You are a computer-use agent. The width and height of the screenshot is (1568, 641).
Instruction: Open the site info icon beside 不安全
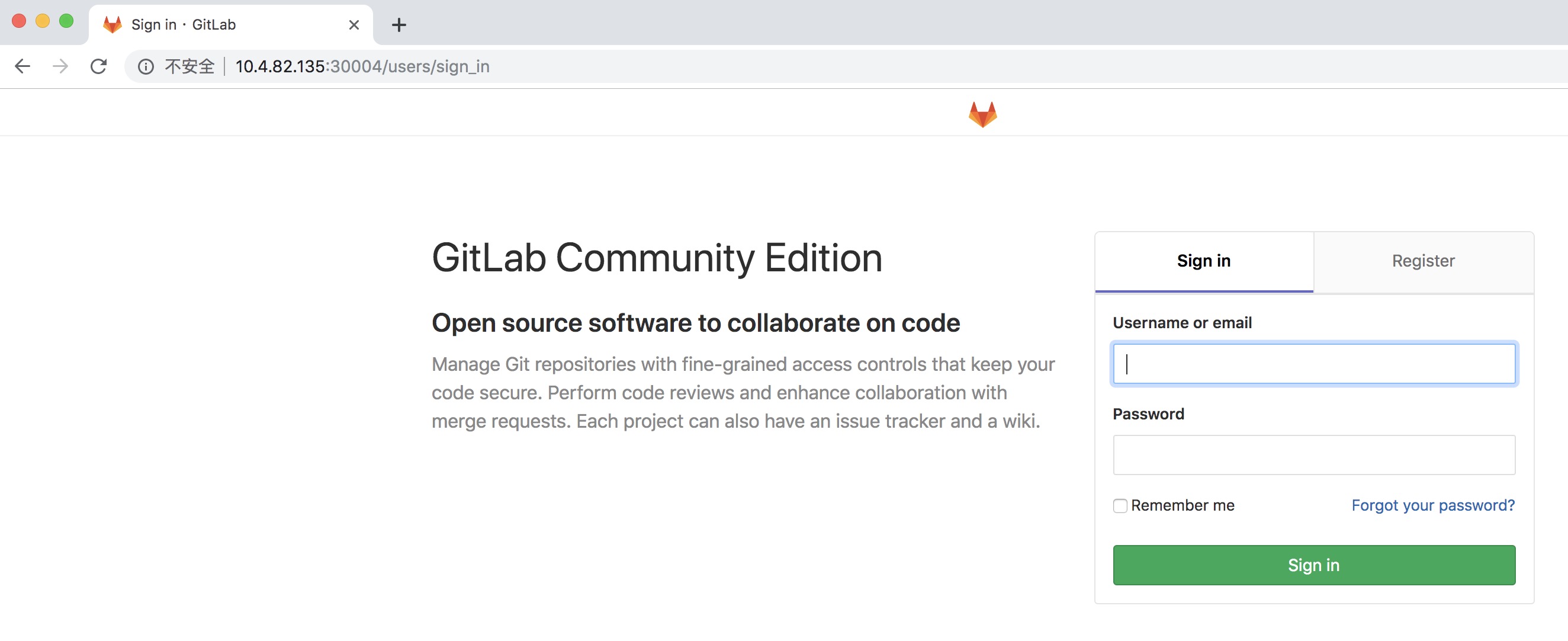(146, 66)
